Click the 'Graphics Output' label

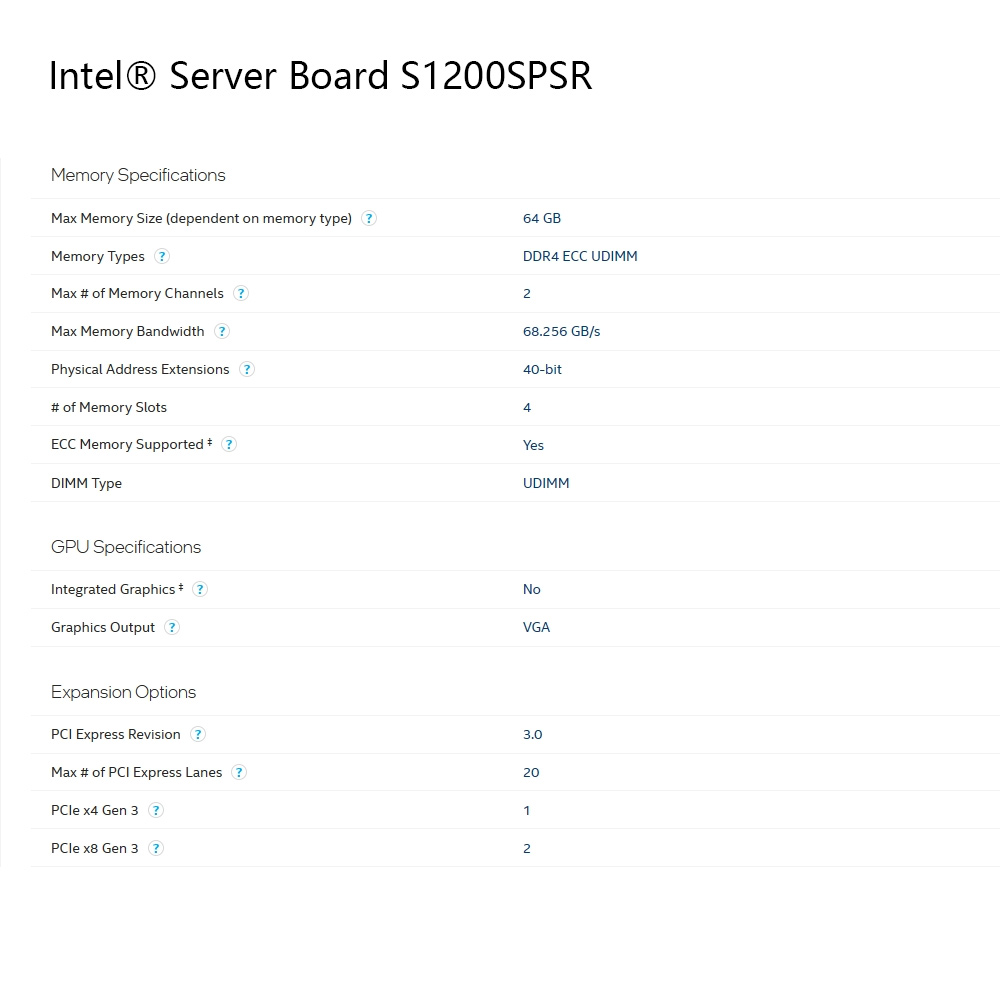pos(103,628)
